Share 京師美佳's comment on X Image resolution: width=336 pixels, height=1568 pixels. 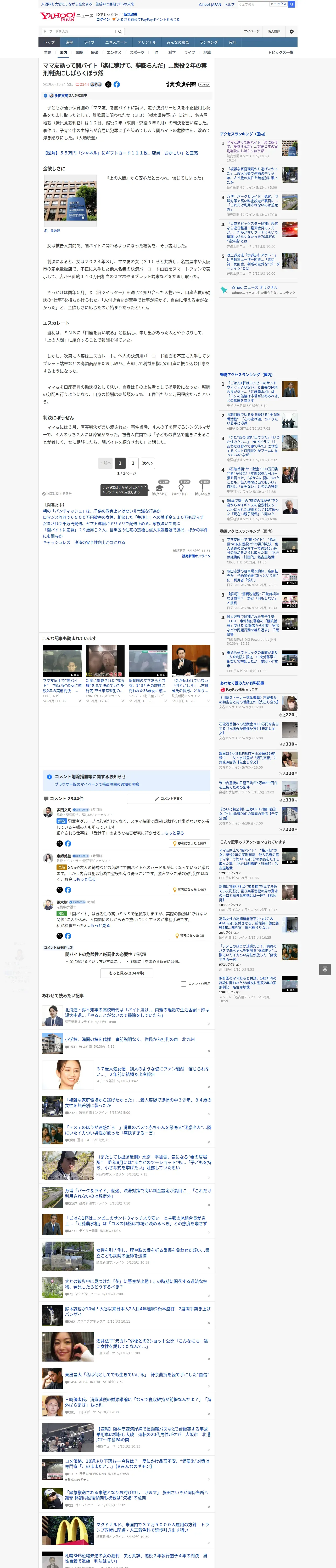point(60,890)
